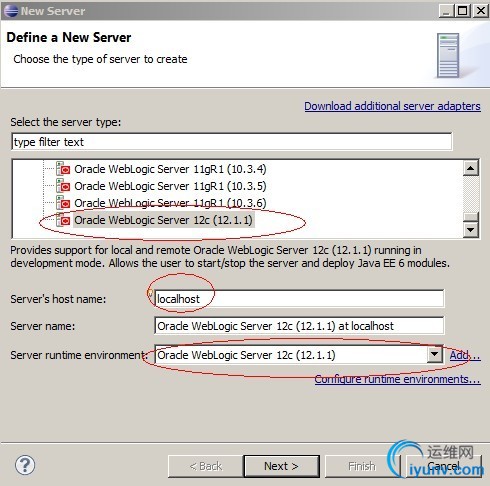Select Oracle WebLogic Server 12c (12.1.1) row
Image resolution: width=490 pixels, height=486 pixels.
click(163, 220)
